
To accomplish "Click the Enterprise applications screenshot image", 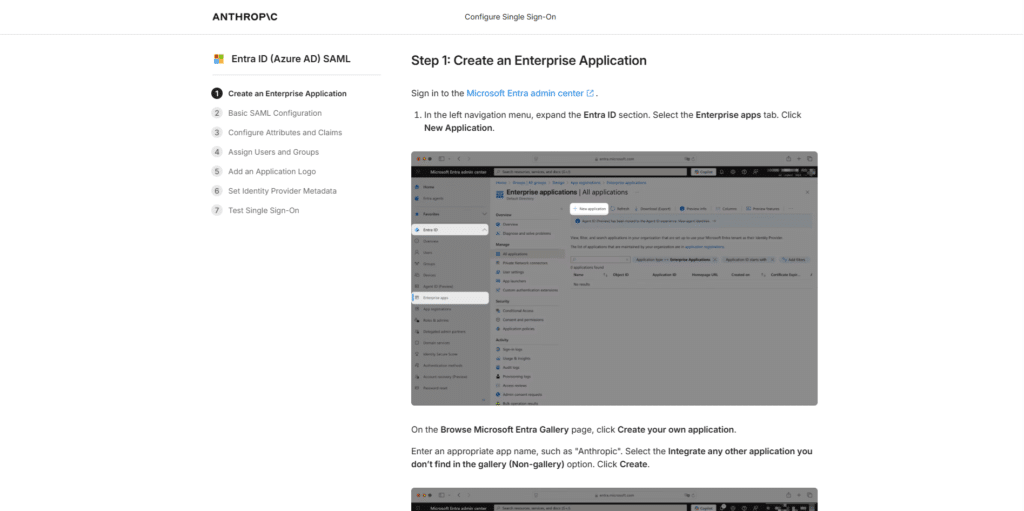I will coord(614,278).
